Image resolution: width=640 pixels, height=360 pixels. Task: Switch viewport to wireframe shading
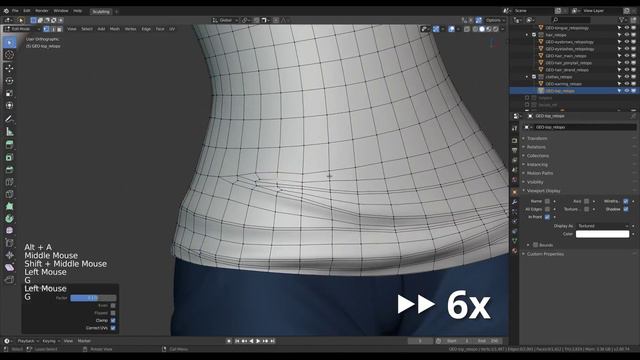(x=475, y=29)
